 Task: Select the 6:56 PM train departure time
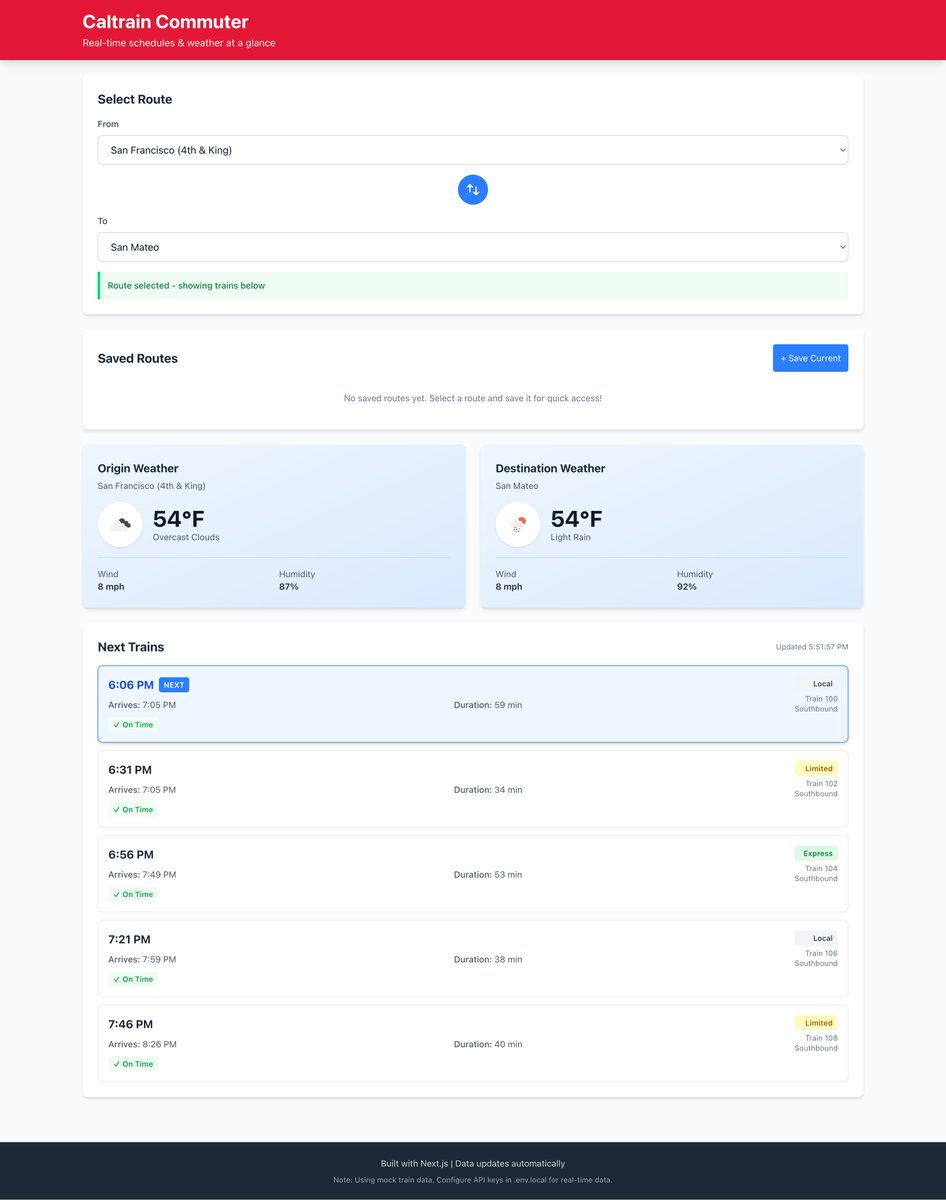[131, 855]
